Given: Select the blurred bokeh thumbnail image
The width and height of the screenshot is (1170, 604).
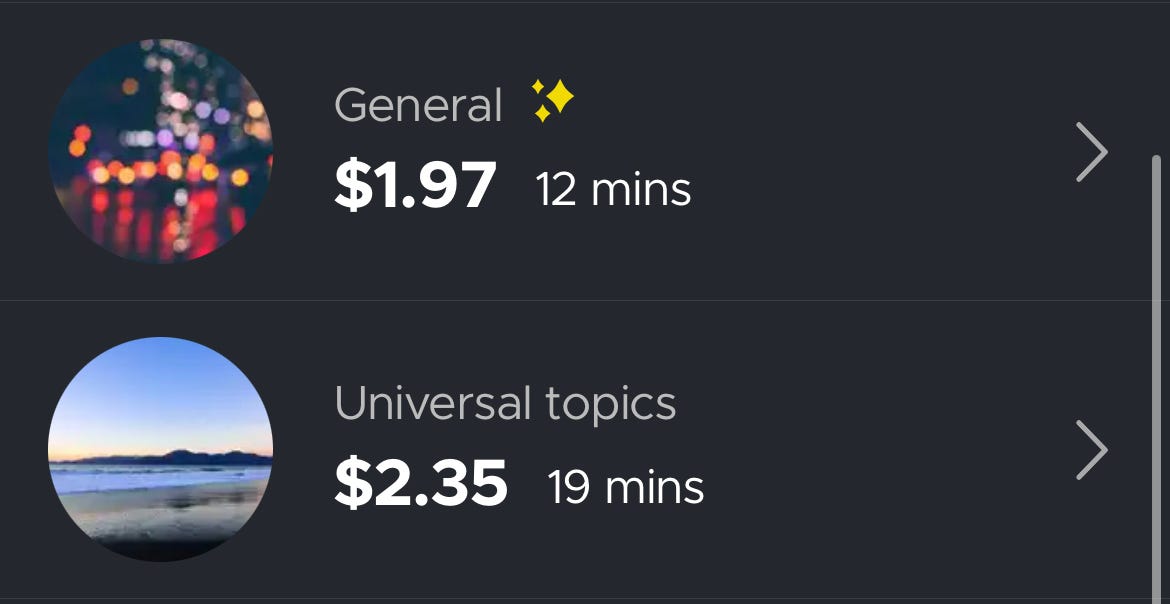Looking at the screenshot, I should coord(160,150).
